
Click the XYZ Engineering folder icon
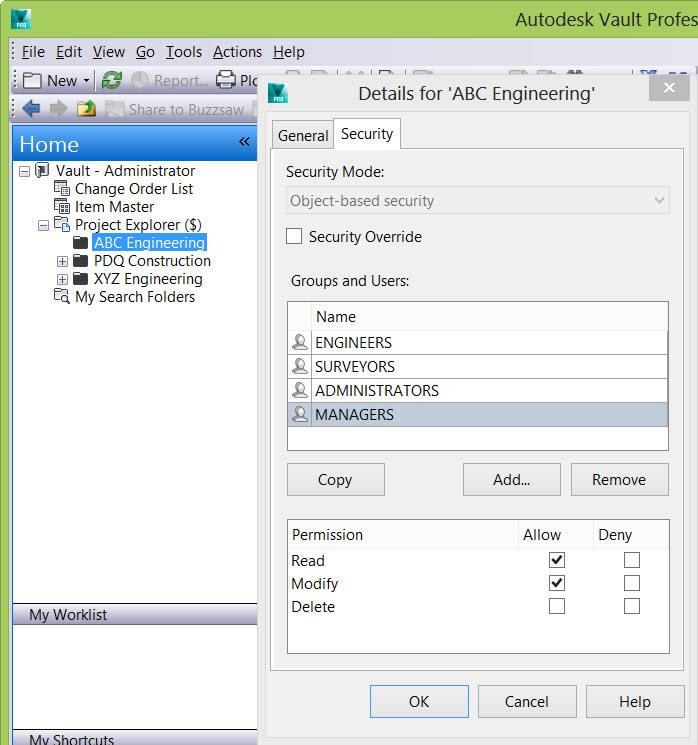tap(80, 279)
